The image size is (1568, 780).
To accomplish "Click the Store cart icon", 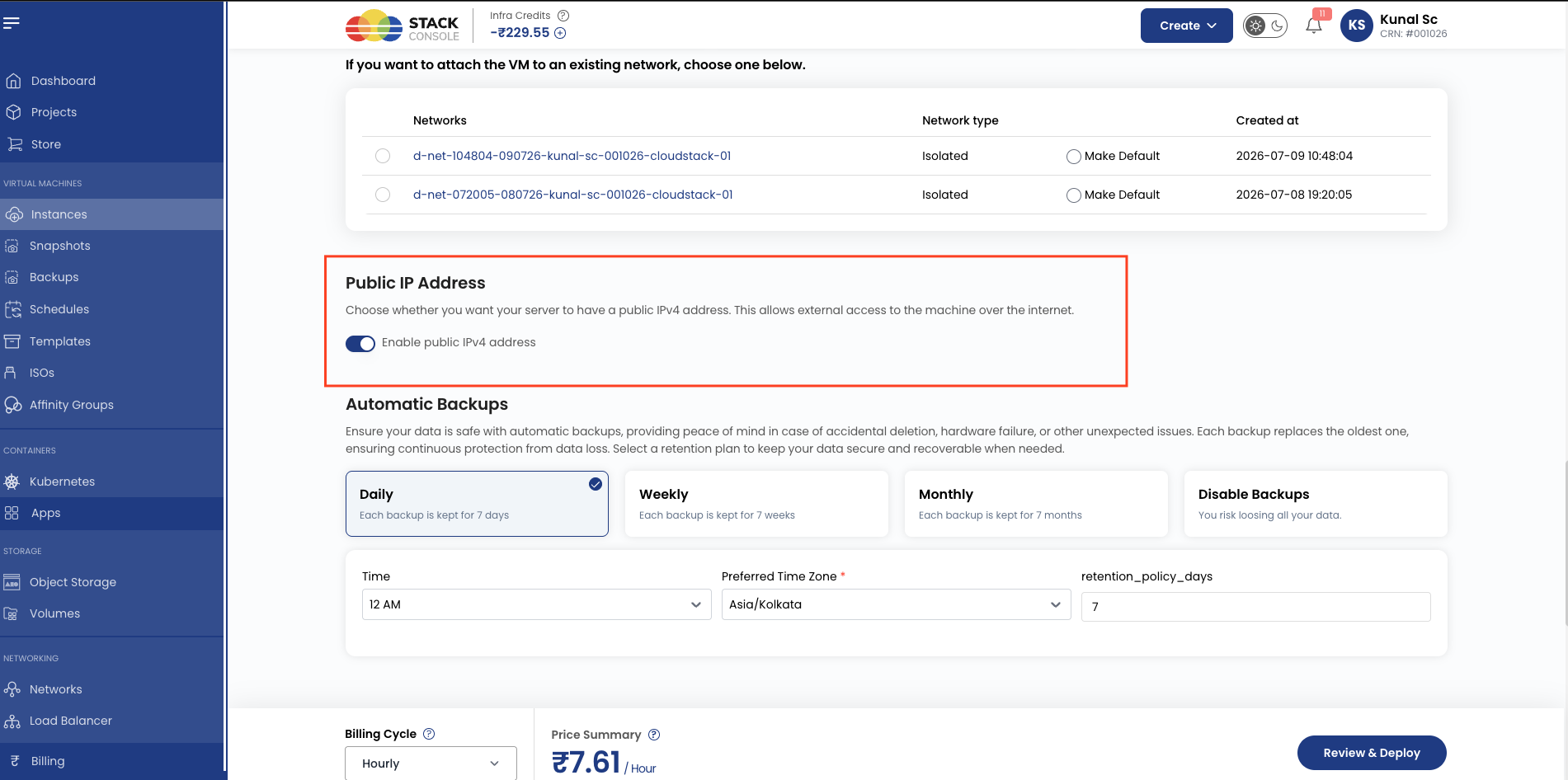I will [14, 144].
